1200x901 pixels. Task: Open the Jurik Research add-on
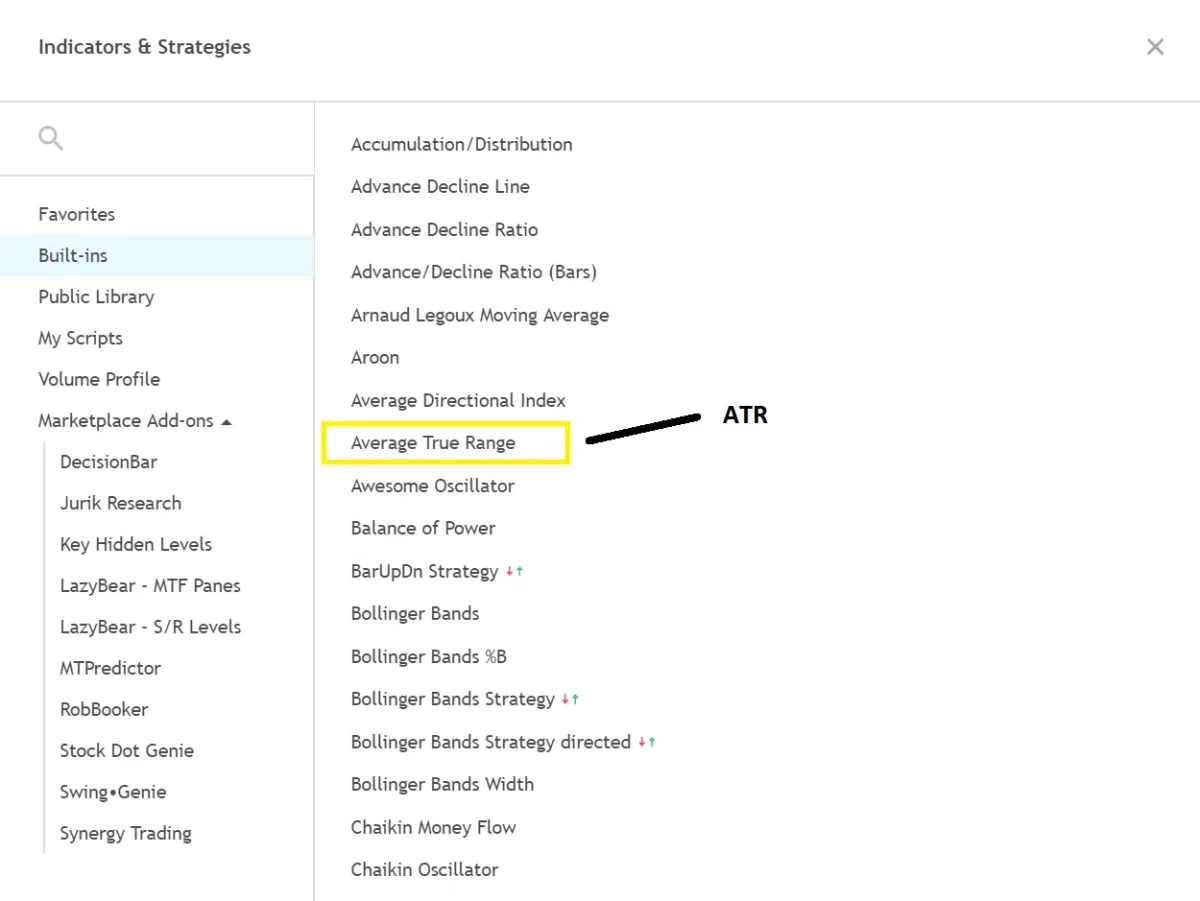click(x=120, y=503)
